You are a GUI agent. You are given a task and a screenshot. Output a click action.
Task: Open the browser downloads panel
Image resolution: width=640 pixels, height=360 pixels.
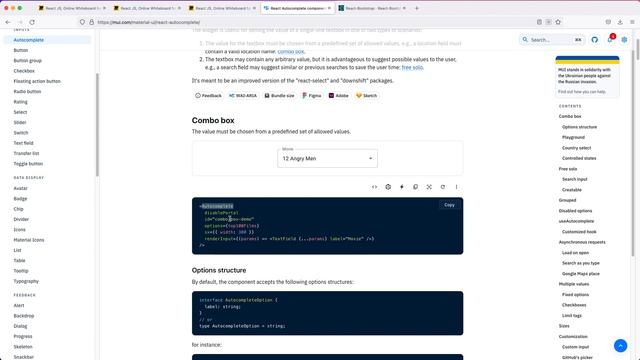(x=620, y=22)
